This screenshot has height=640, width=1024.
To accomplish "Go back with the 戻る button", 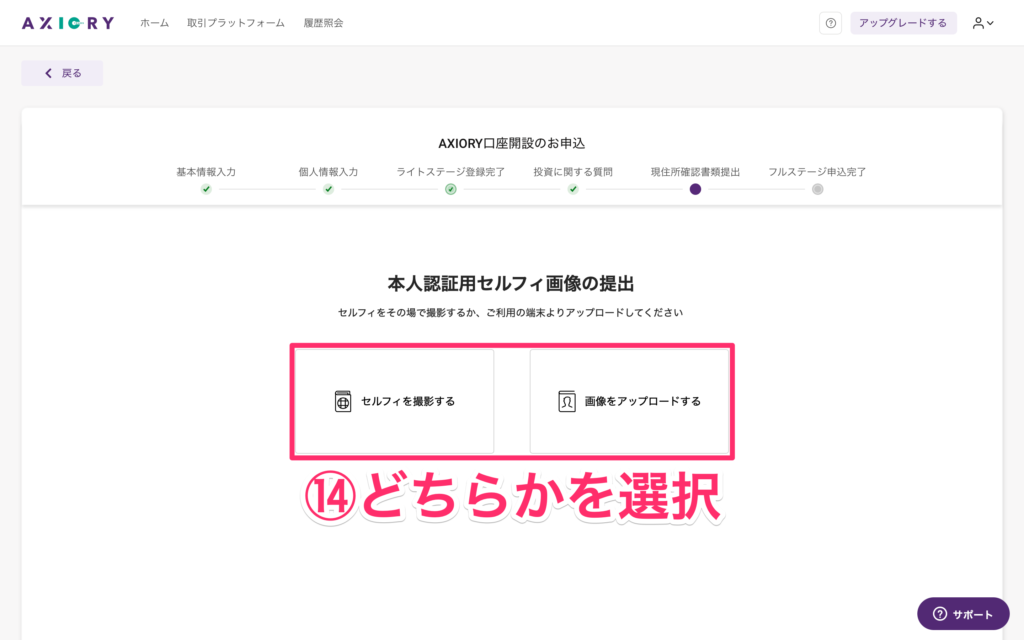I will click(62, 73).
